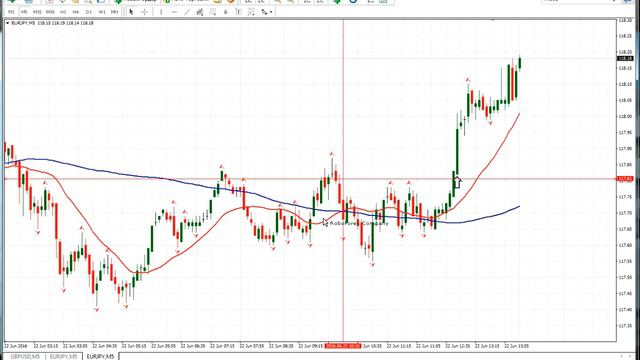Pick the Vertical Line drawing tool
Screen dimensions: 640x360
pos(161,12)
